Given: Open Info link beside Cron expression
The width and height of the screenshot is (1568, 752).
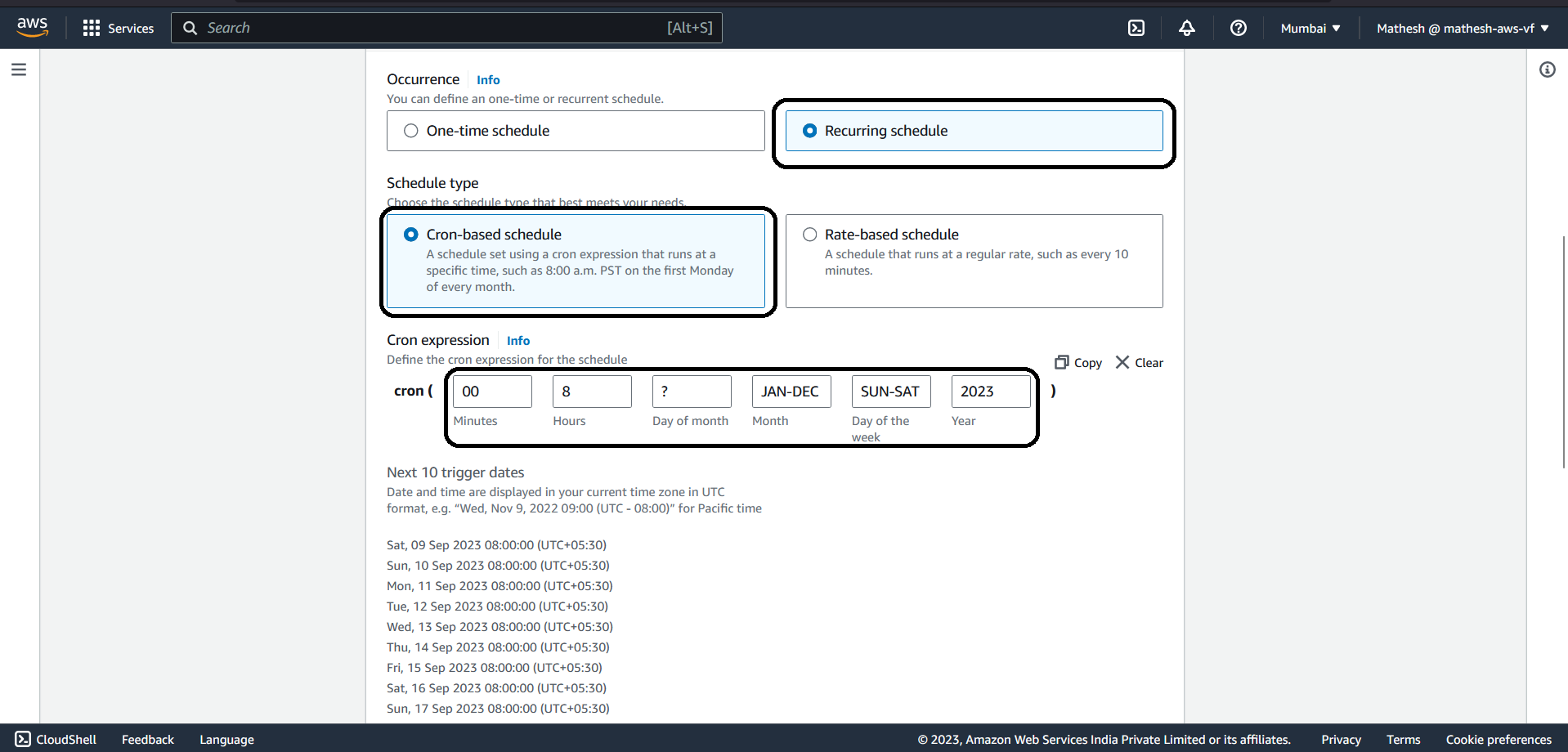Looking at the screenshot, I should (x=518, y=340).
